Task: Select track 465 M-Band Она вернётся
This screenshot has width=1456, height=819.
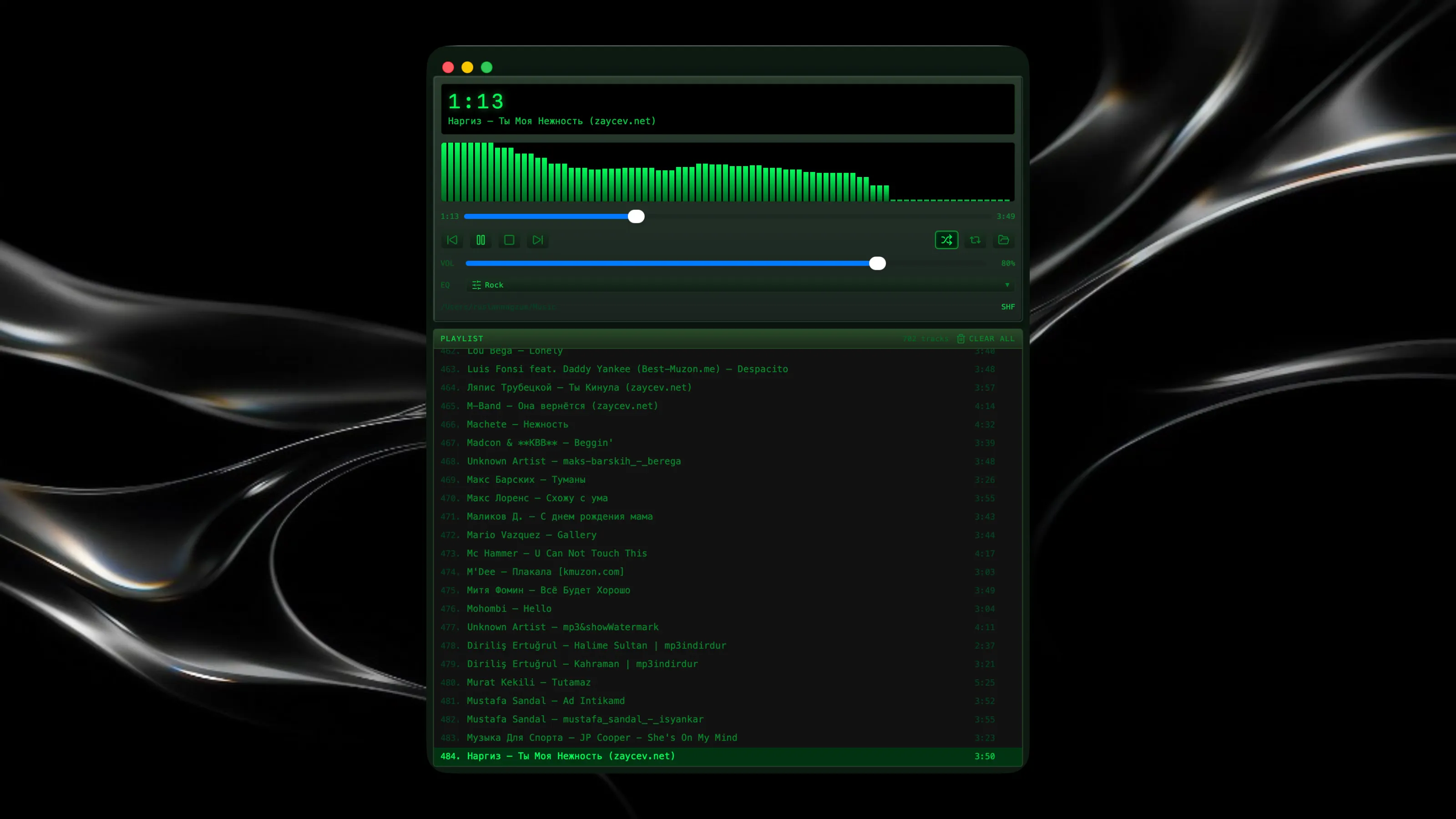Action: pos(728,406)
